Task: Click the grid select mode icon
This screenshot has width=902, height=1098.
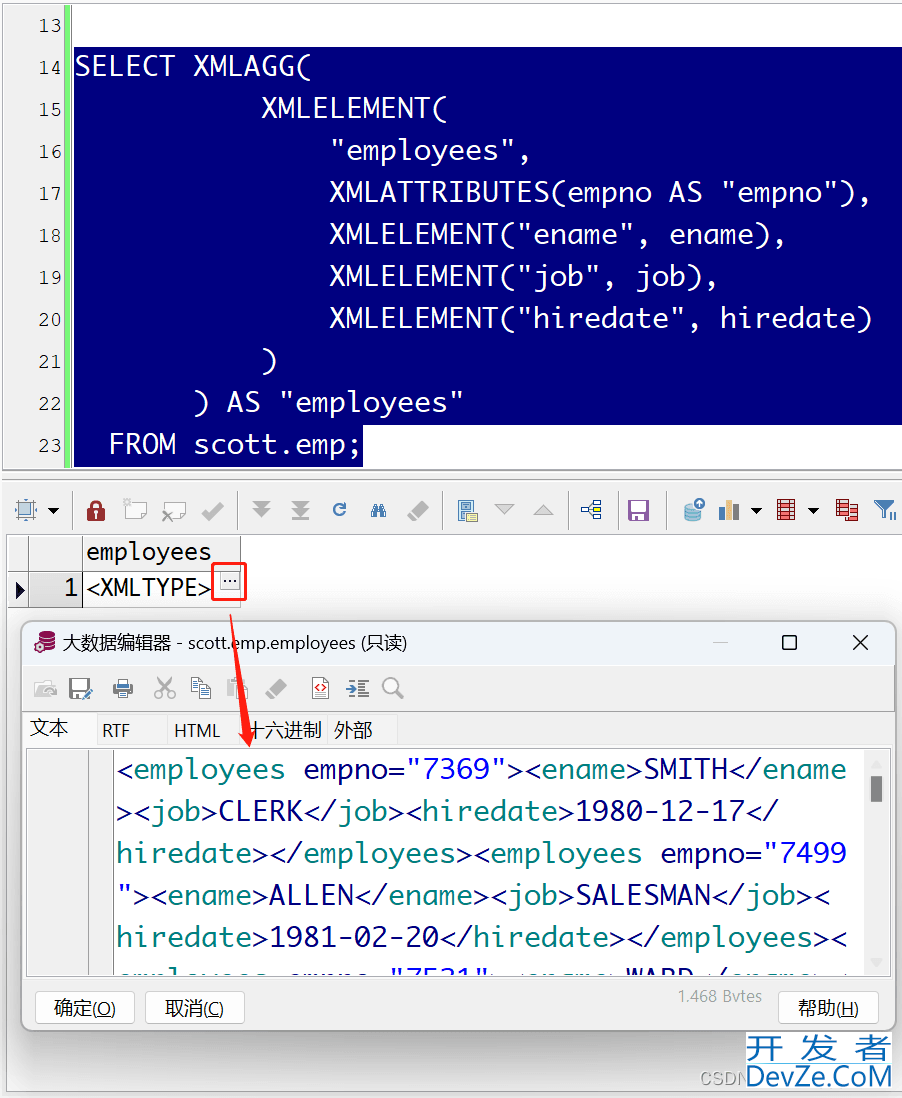Action: click(26, 510)
